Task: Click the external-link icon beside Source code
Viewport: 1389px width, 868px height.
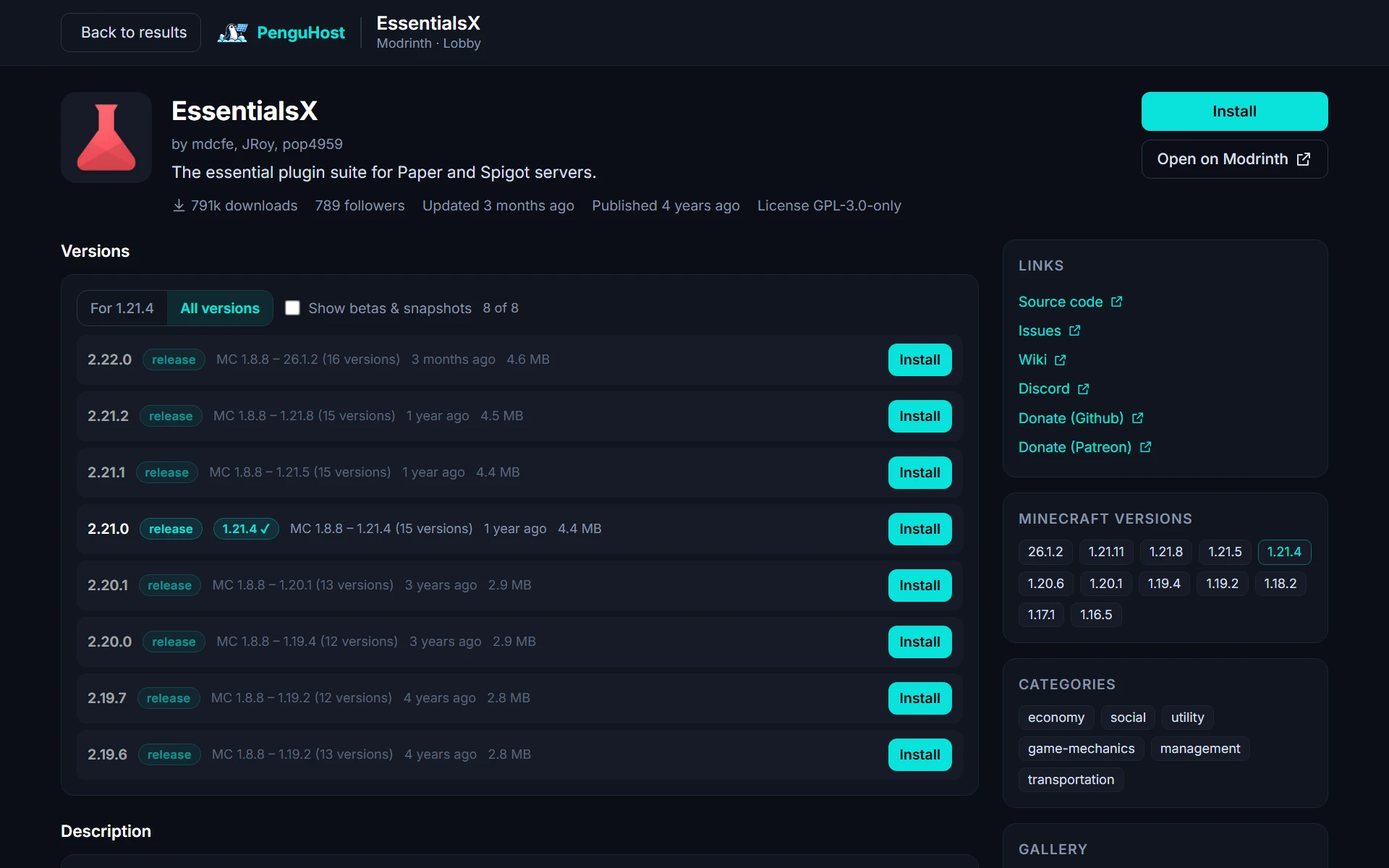Action: pos(1117,302)
